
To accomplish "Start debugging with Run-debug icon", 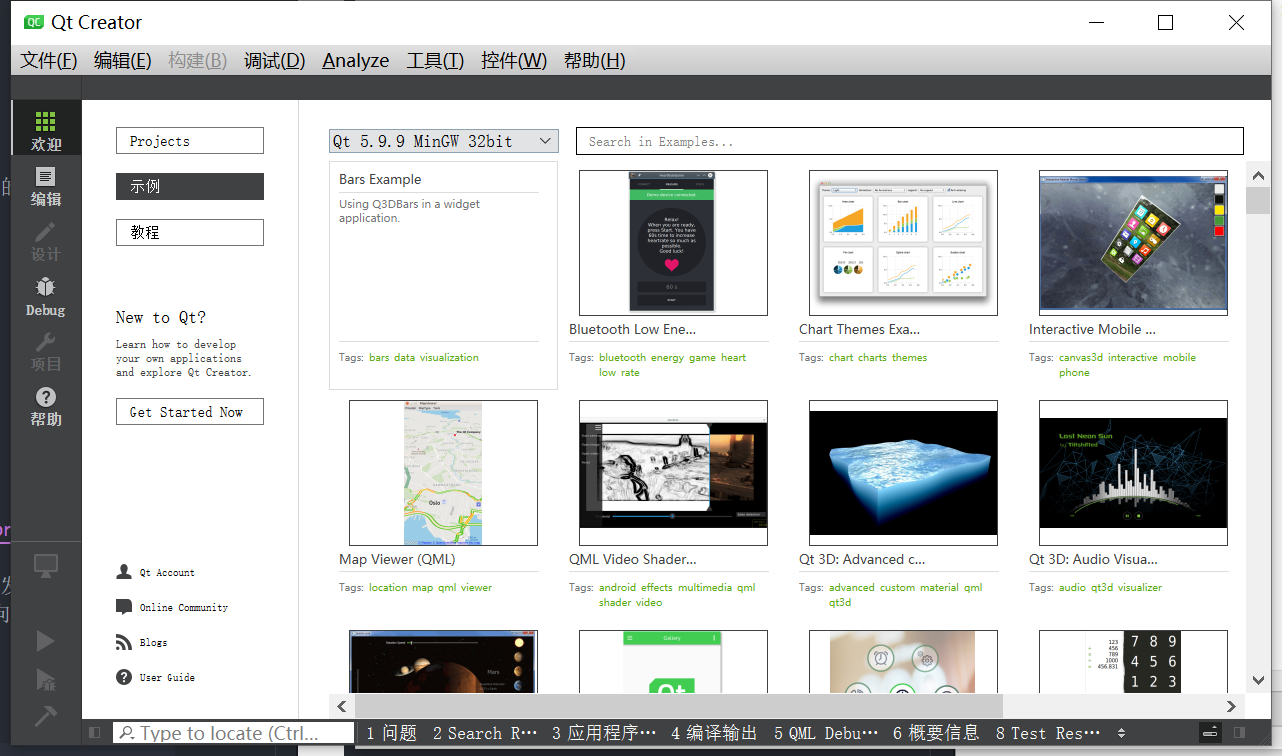I will (x=46, y=680).
